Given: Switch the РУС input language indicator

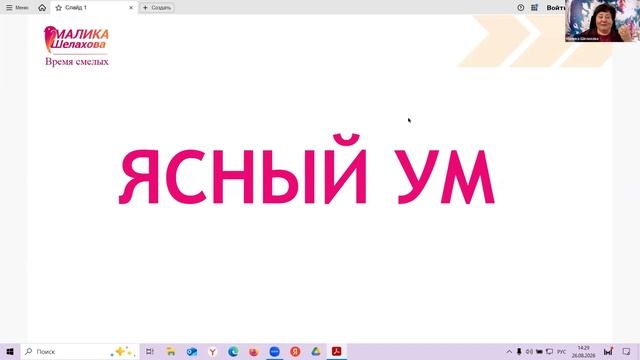Looking at the screenshot, I should click(x=562, y=351).
